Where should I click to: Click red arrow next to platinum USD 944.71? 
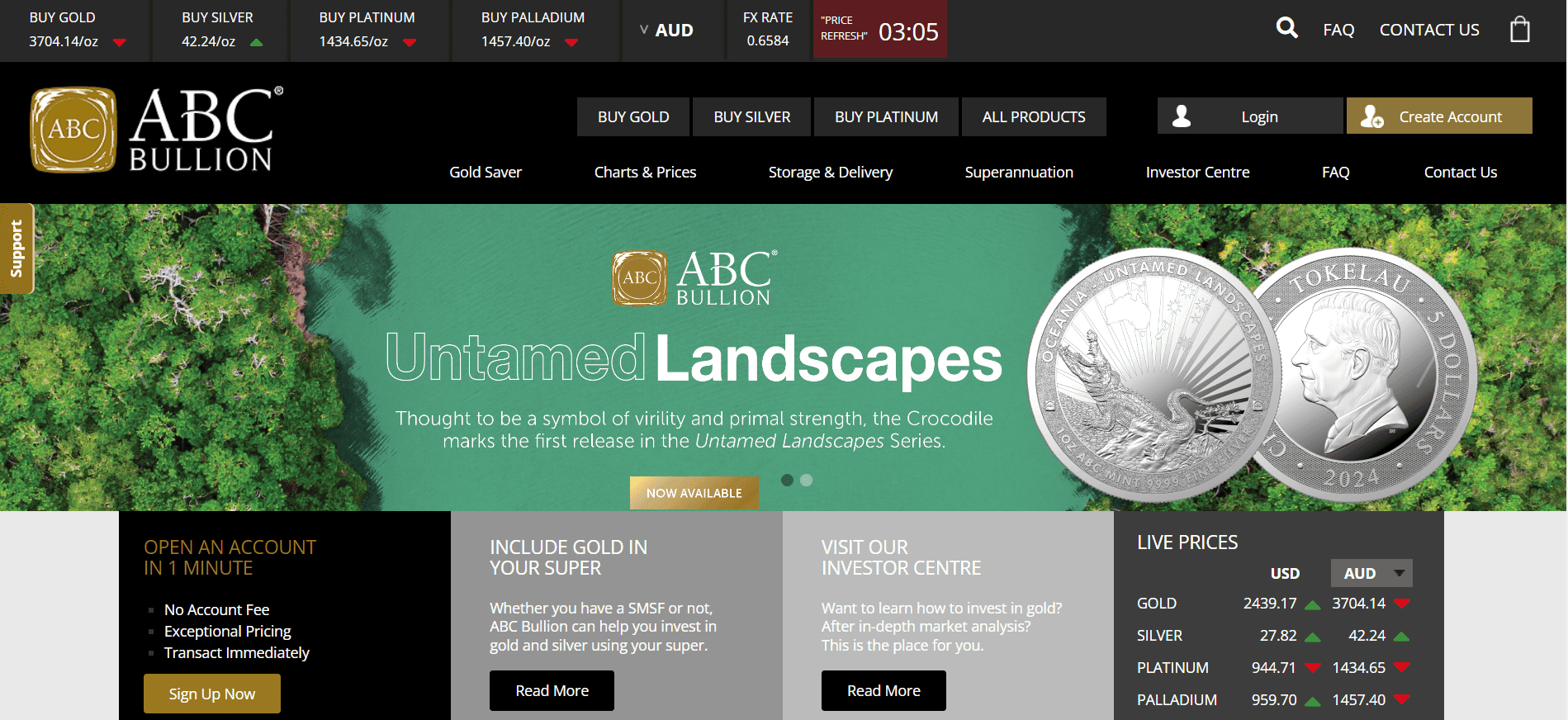1313,668
